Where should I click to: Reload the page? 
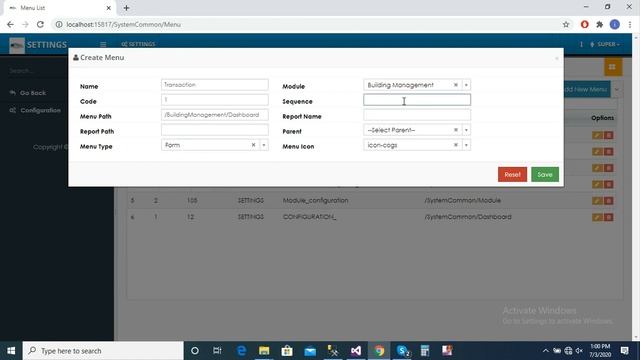40,24
